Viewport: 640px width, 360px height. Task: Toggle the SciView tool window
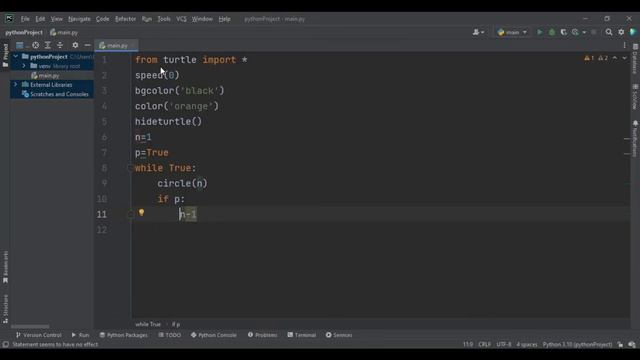click(x=635, y=97)
